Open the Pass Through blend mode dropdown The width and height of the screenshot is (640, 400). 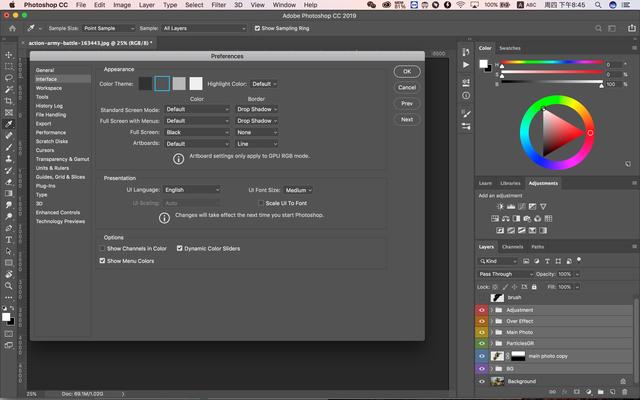point(505,274)
